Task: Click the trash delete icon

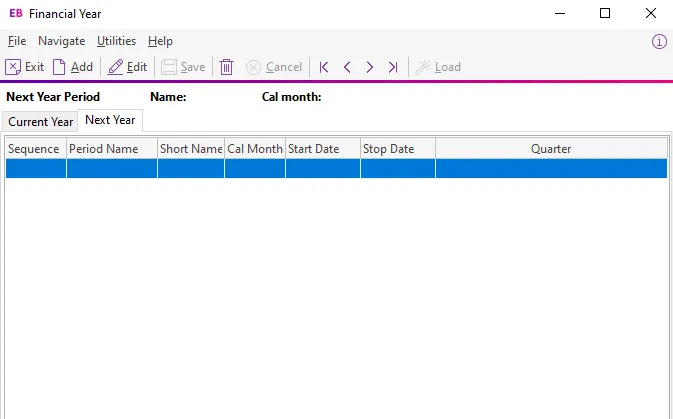Action: tap(227, 67)
